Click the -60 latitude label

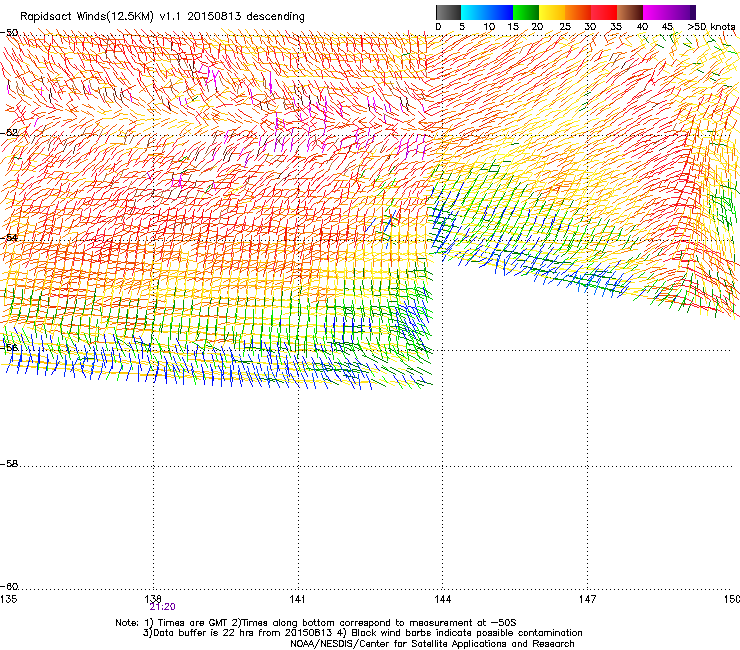pos(9,587)
